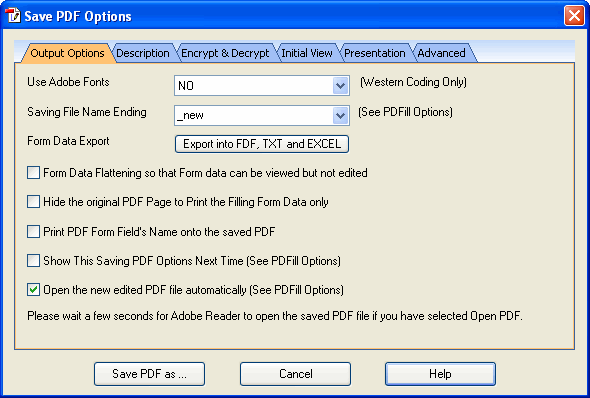Go to the Presentation tab
590x398 pixels.
tap(375, 53)
